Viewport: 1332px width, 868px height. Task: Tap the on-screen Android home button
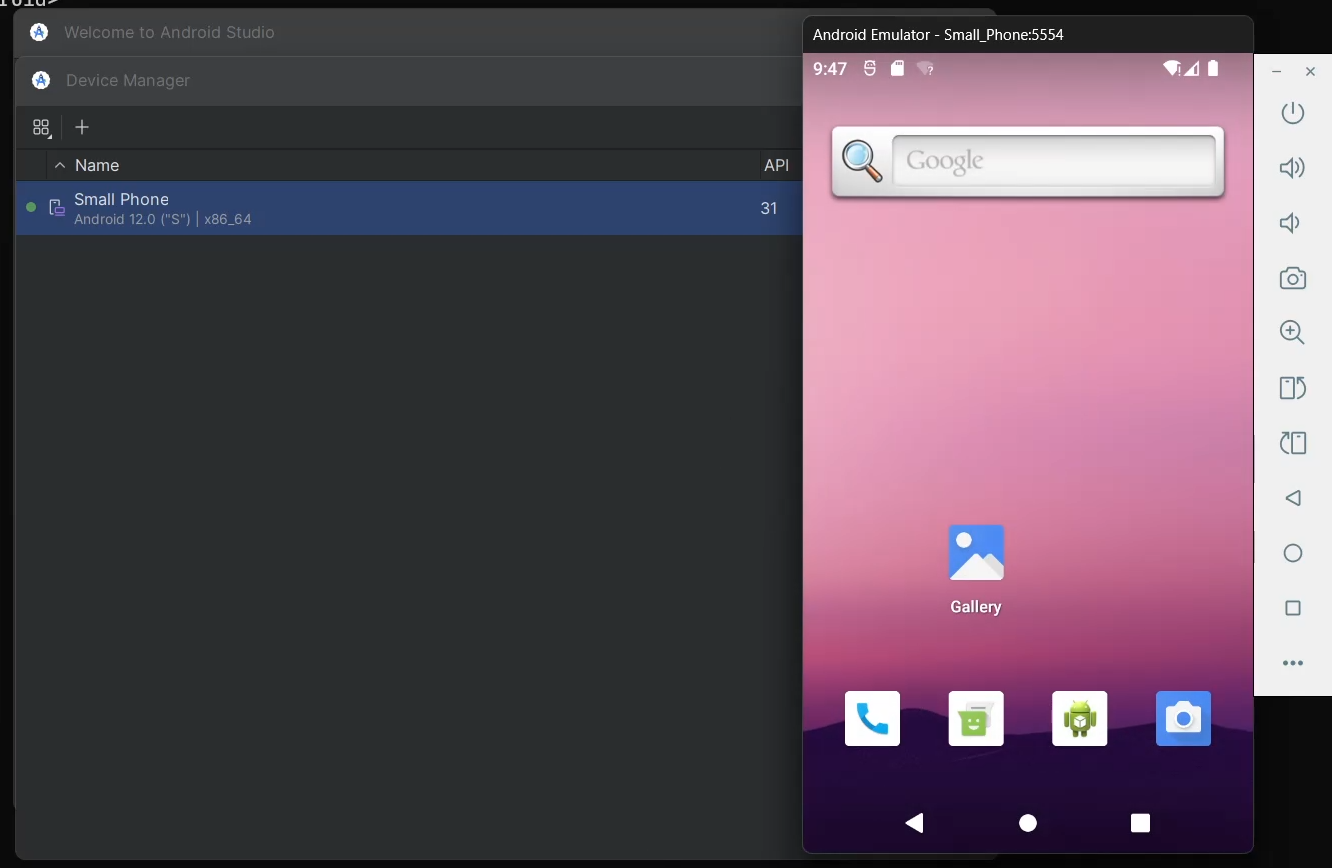(x=1027, y=823)
